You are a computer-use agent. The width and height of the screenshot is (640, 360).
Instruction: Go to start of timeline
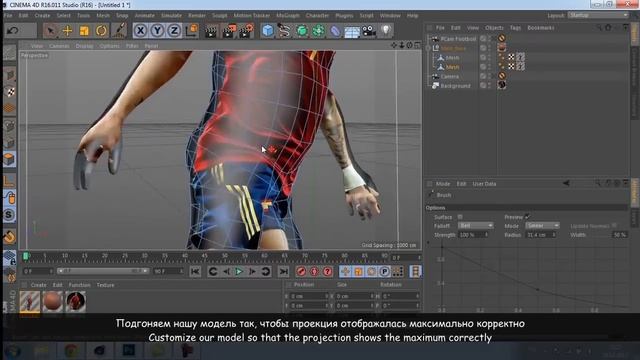(195, 271)
